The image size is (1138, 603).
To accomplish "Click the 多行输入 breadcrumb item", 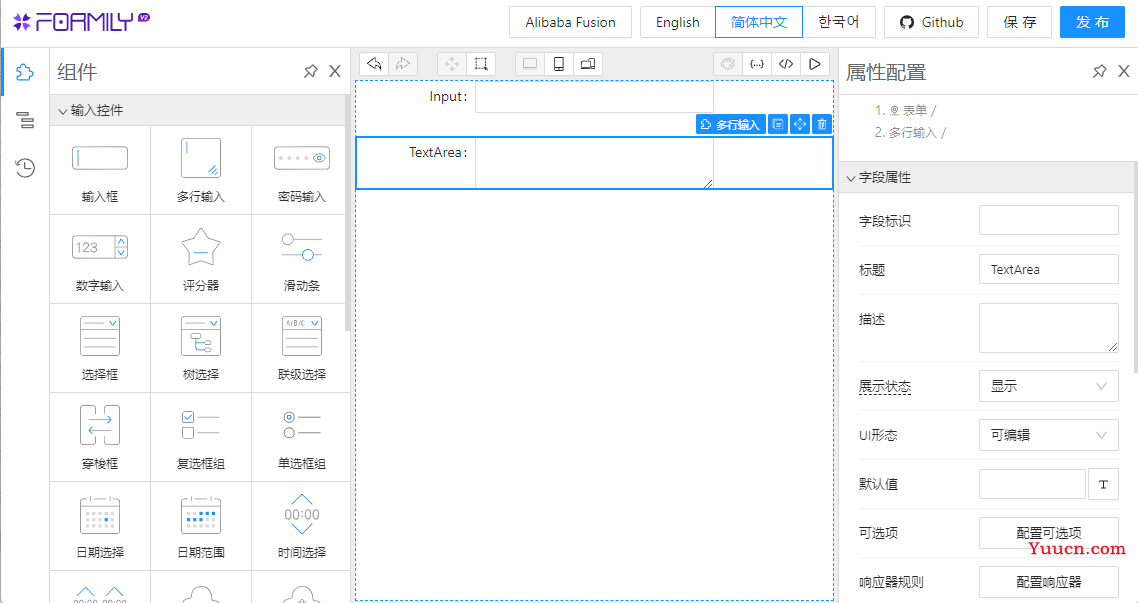I will click(914, 133).
